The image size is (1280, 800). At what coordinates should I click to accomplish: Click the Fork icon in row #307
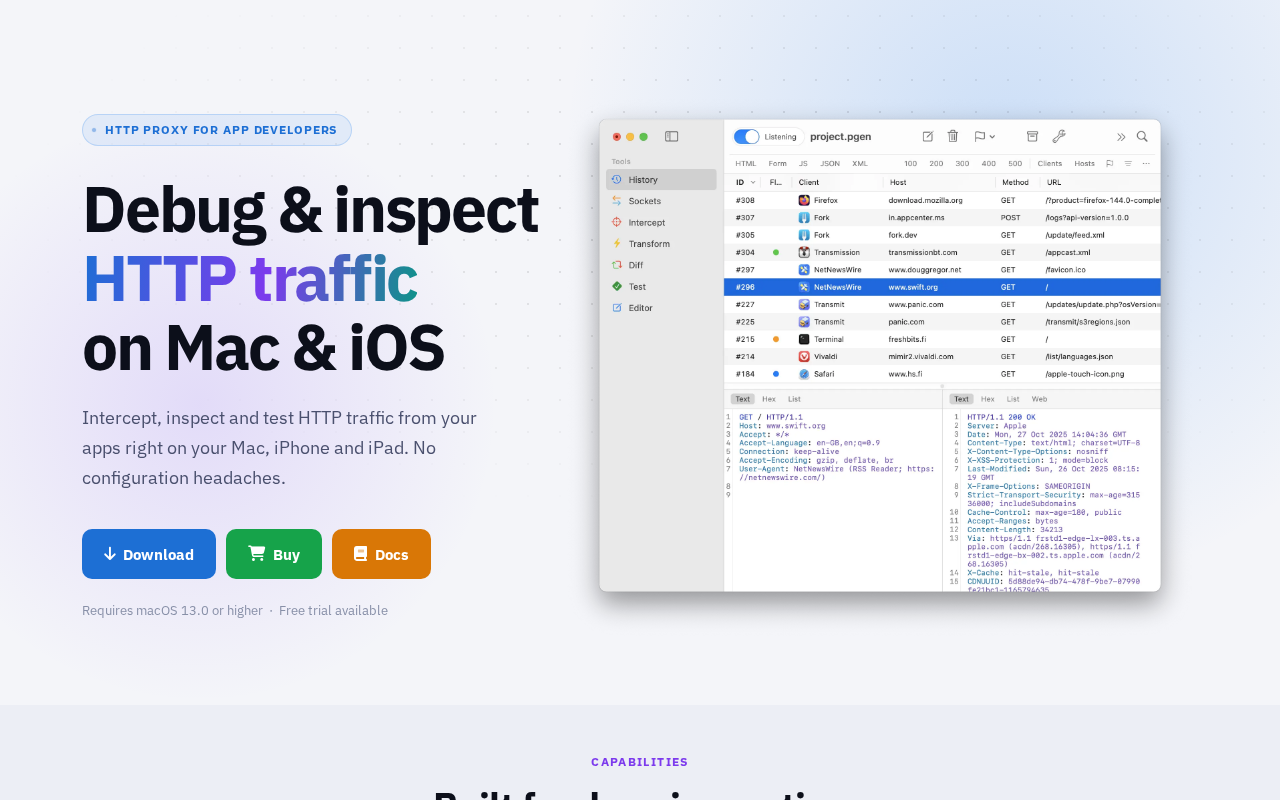(x=804, y=217)
